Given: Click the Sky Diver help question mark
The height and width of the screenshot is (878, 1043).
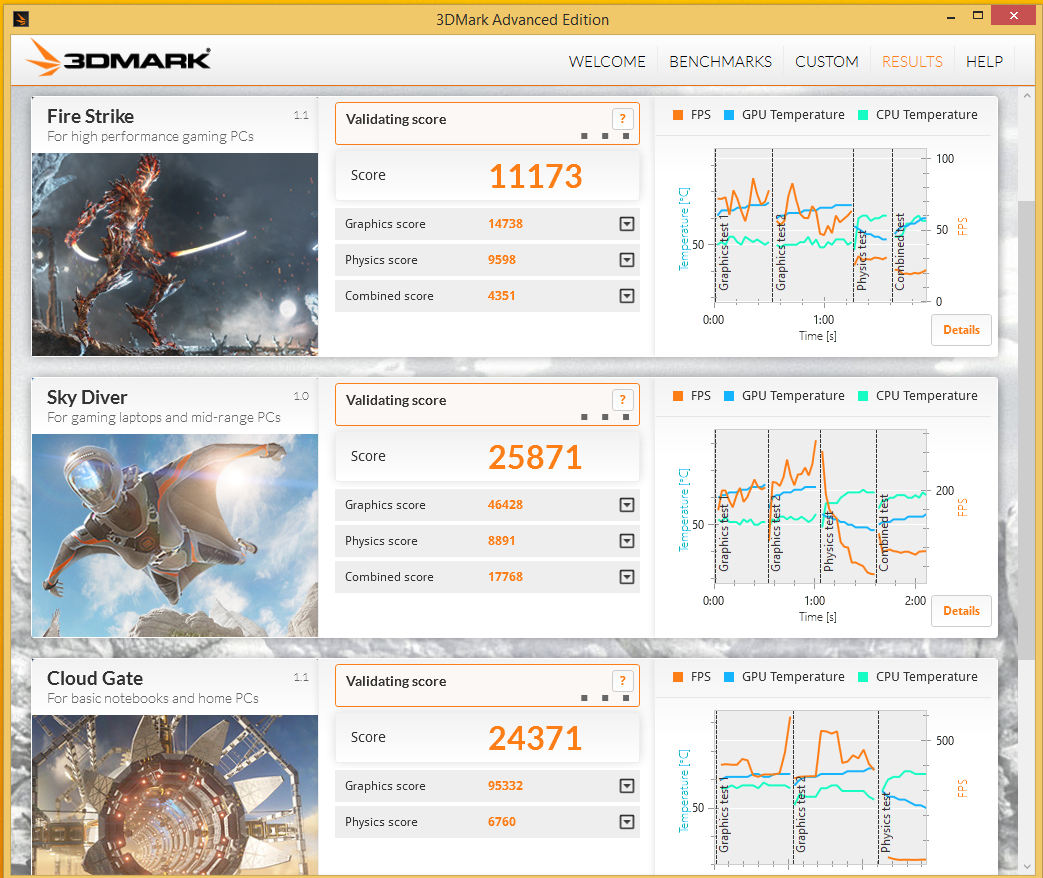Looking at the screenshot, I should [x=623, y=400].
